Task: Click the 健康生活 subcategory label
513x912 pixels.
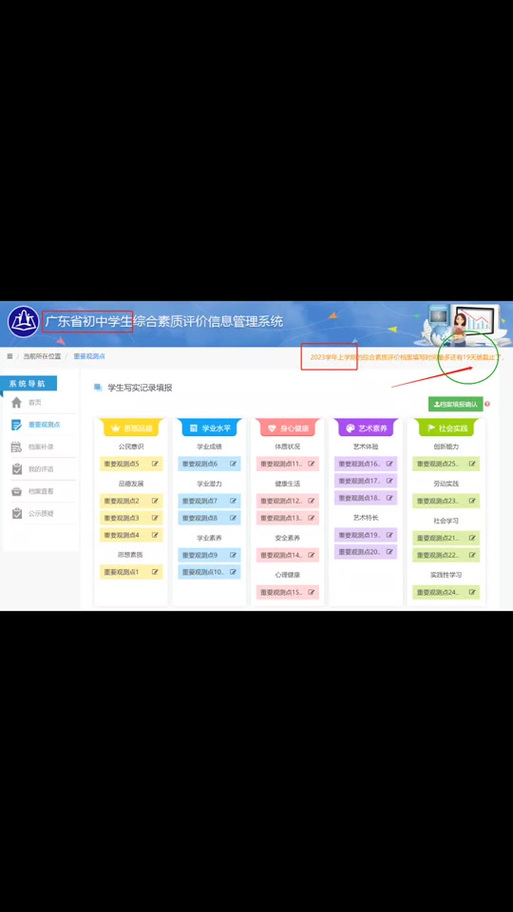Action: click(287, 483)
